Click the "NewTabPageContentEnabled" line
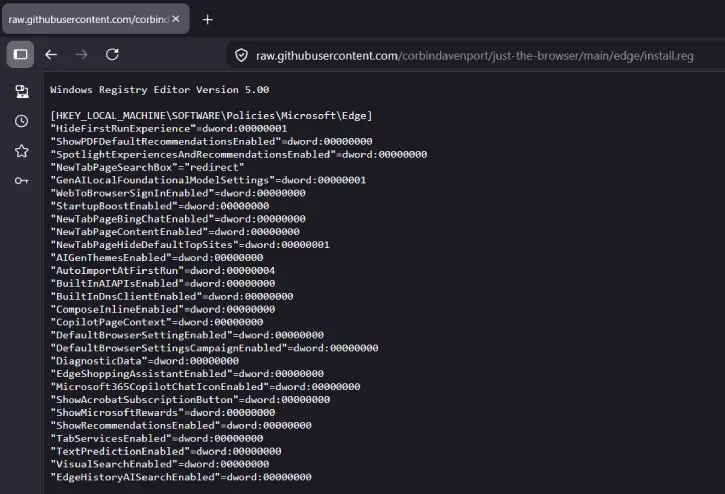The image size is (725, 494). [x=175, y=232]
